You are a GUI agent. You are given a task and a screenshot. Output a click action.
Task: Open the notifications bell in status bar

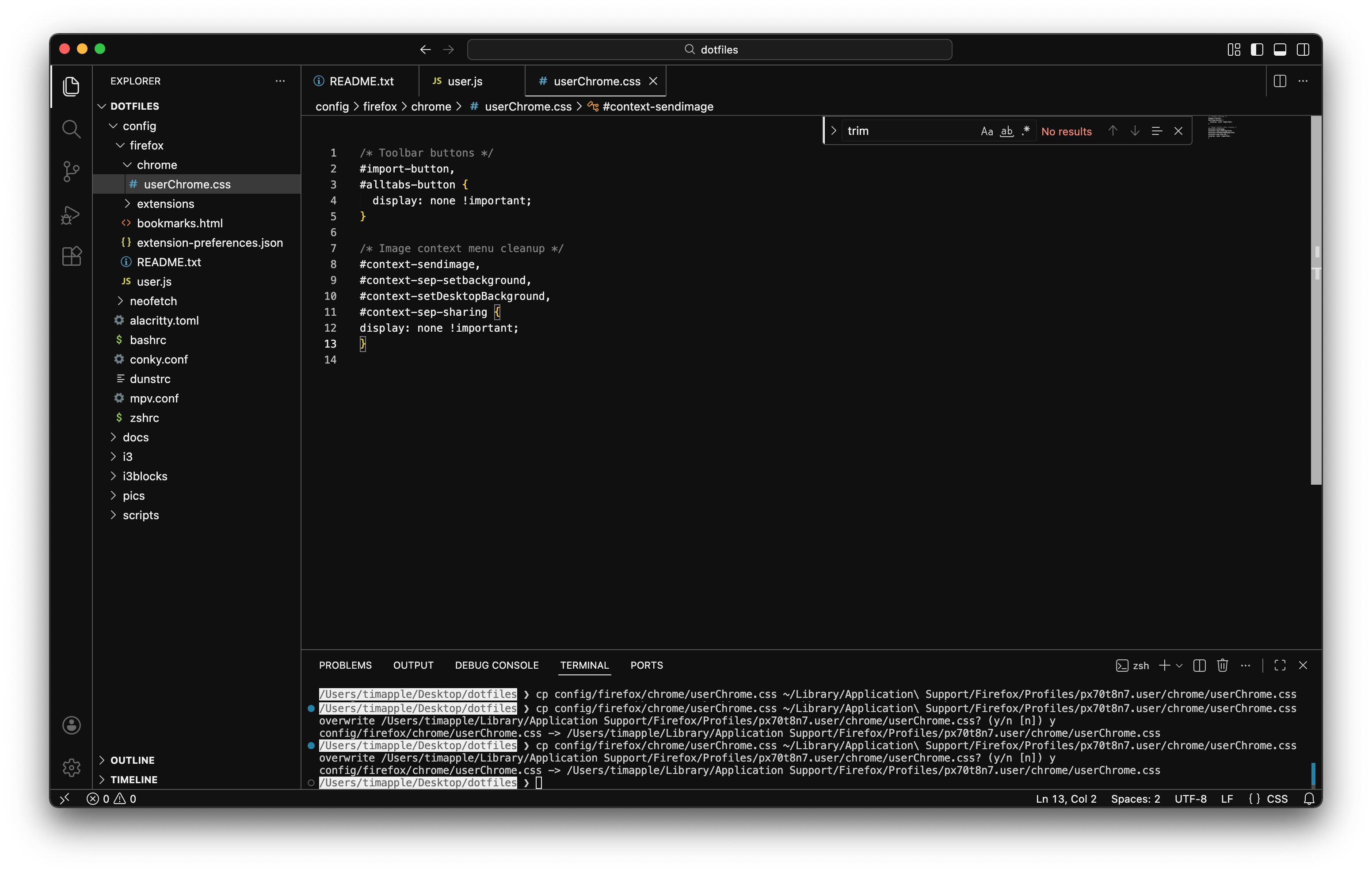[1309, 799]
